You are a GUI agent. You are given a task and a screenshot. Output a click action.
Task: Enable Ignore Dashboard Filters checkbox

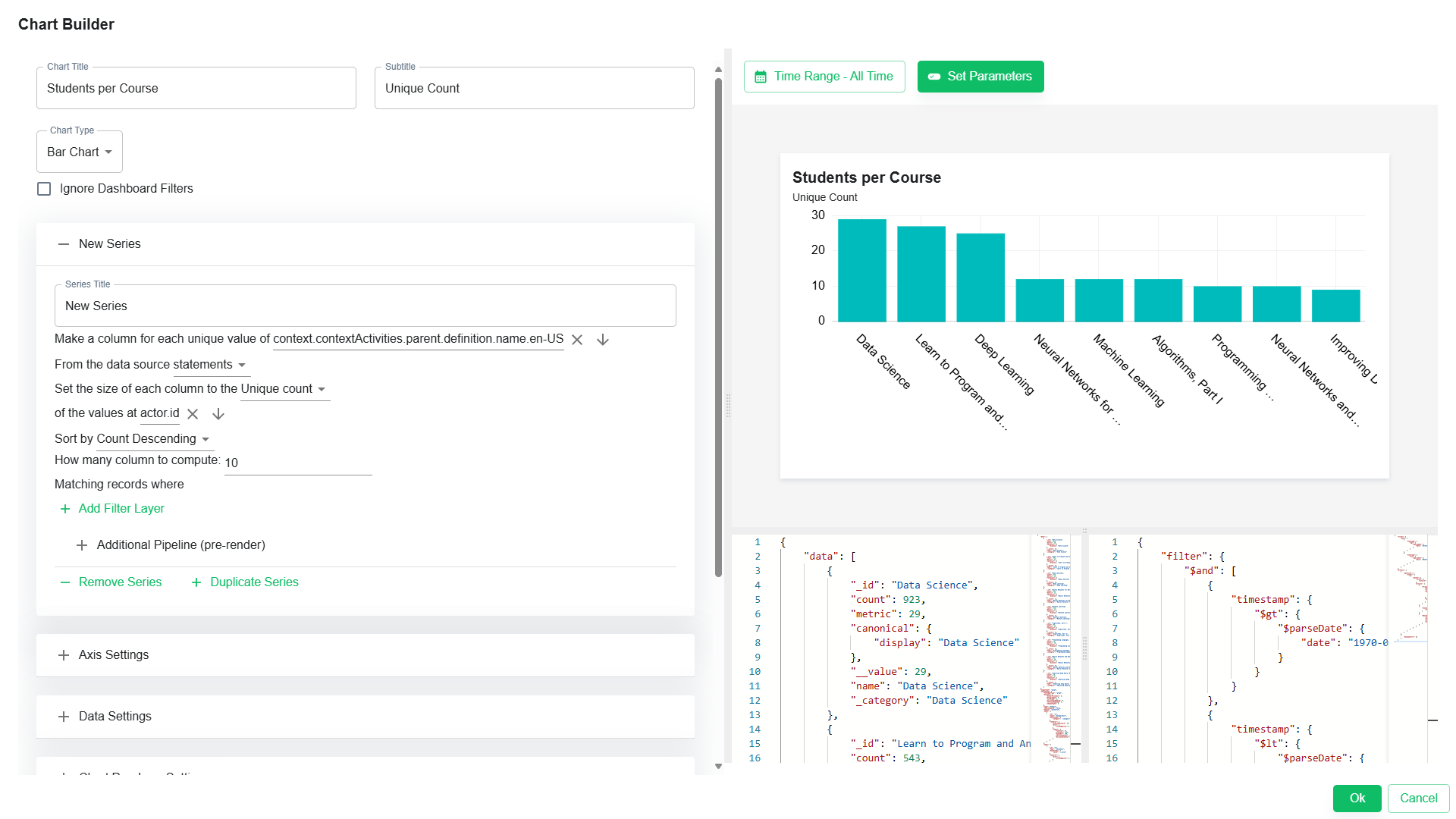44,189
